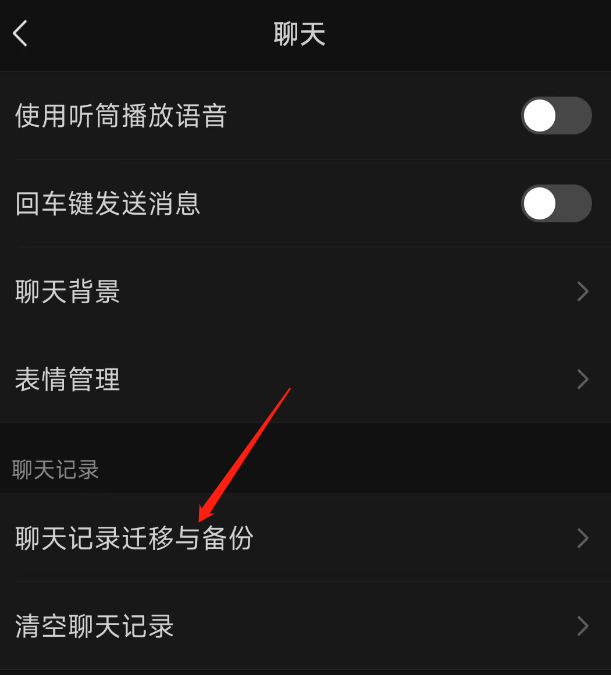The height and width of the screenshot is (675, 611).
Task: Tap the 聊天 page title
Action: 299,34
